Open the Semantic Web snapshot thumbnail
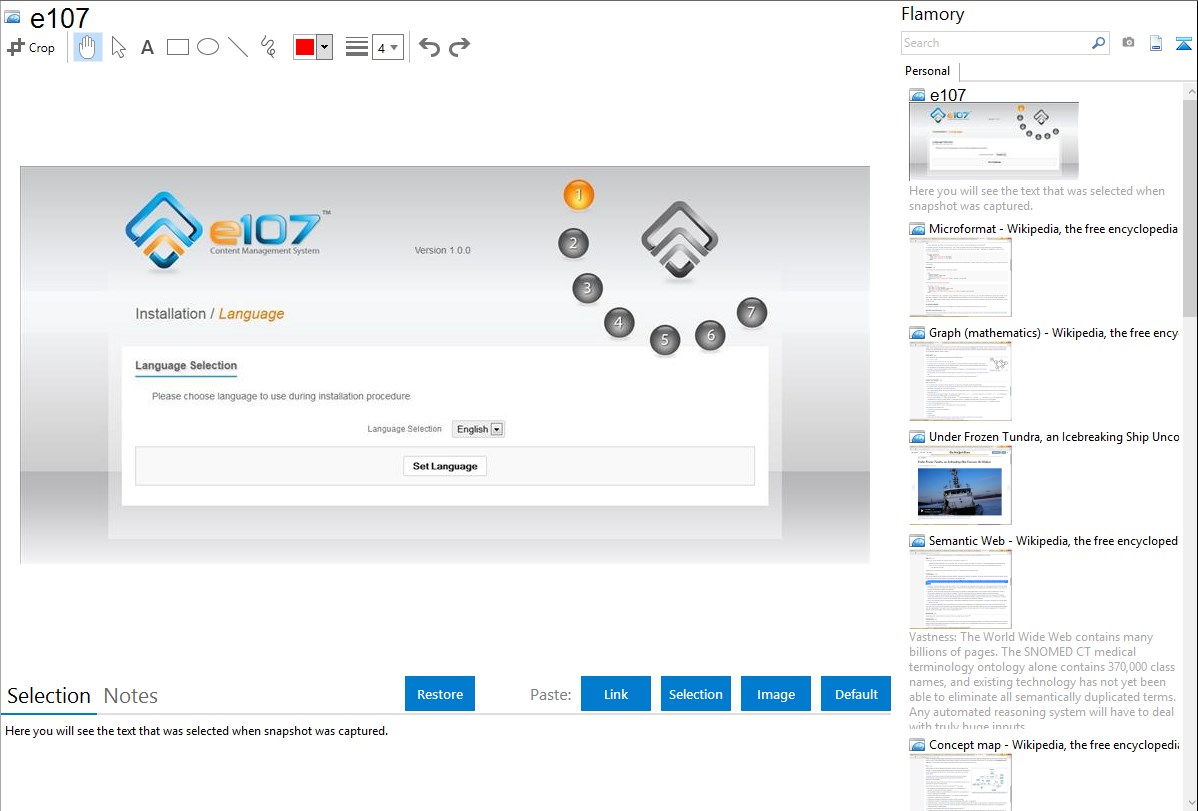Viewport: 1198px width, 811px height. click(x=960, y=589)
